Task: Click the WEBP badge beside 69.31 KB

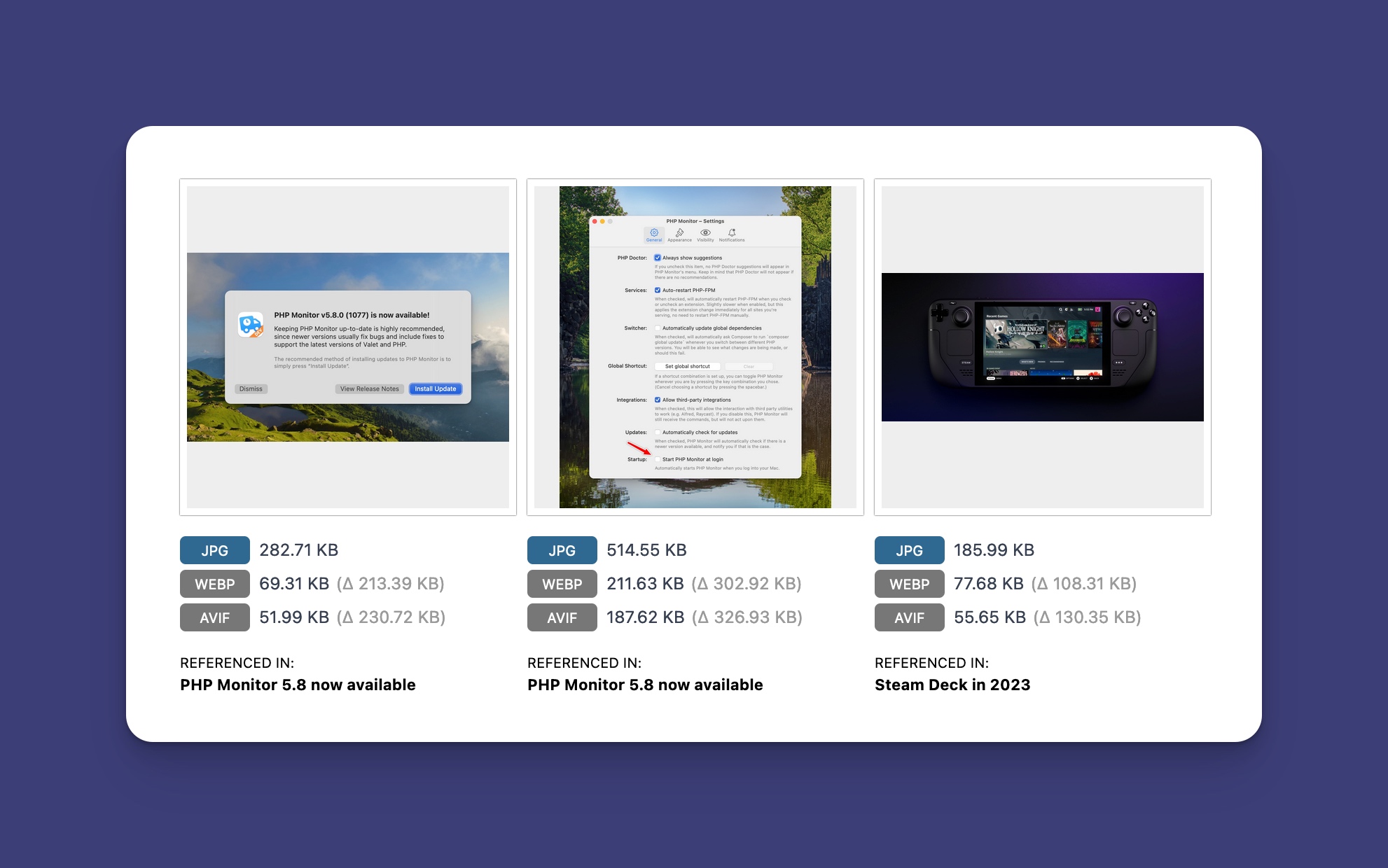Action: [x=215, y=584]
